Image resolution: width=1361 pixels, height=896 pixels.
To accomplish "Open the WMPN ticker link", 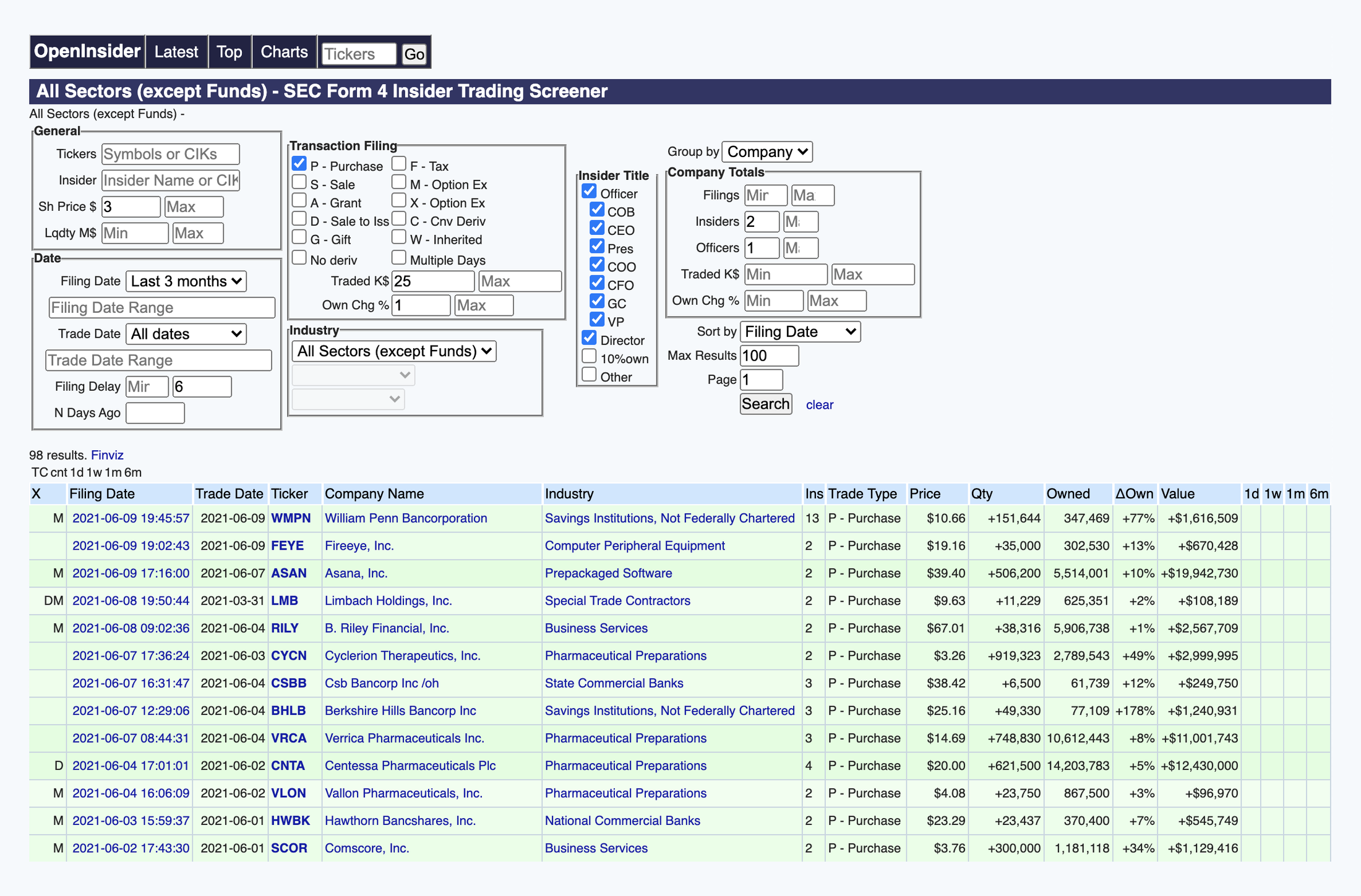I will coord(291,518).
